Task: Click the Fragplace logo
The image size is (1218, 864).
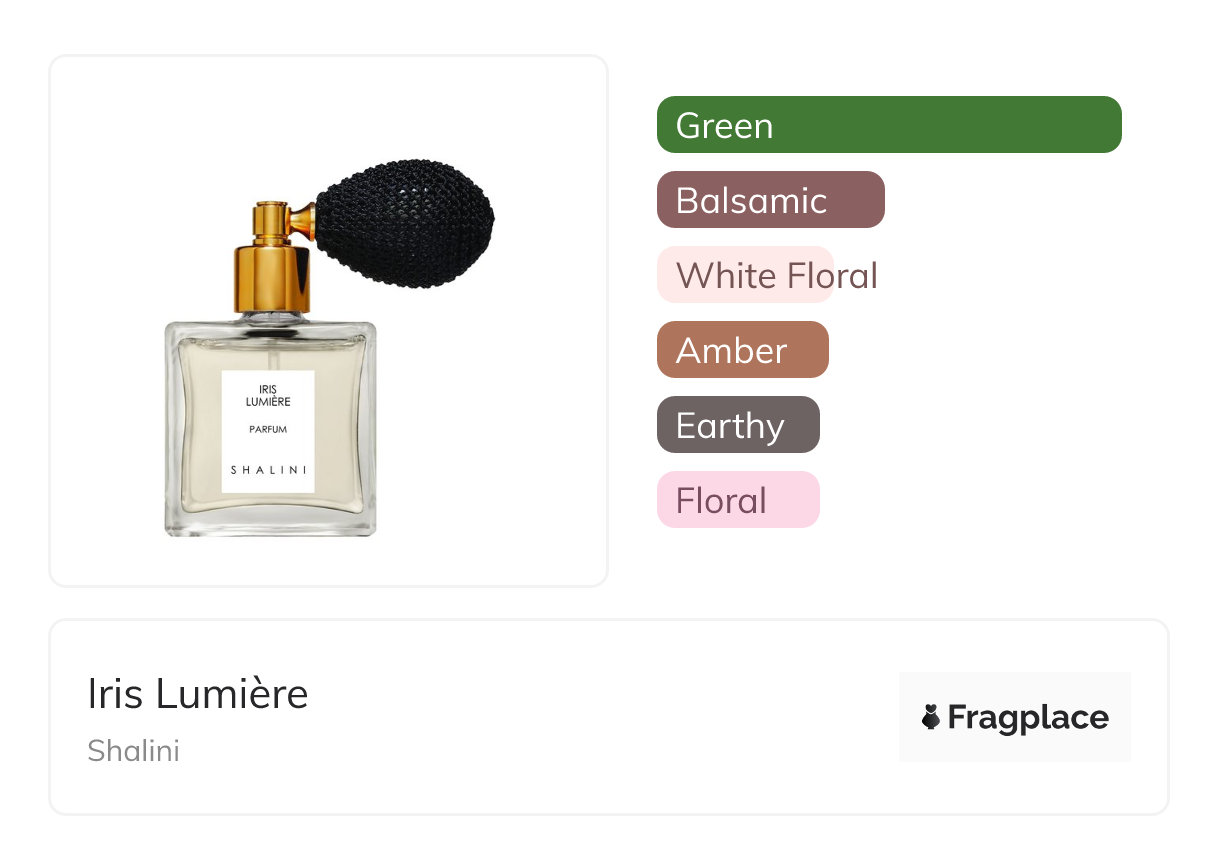Action: [1015, 717]
